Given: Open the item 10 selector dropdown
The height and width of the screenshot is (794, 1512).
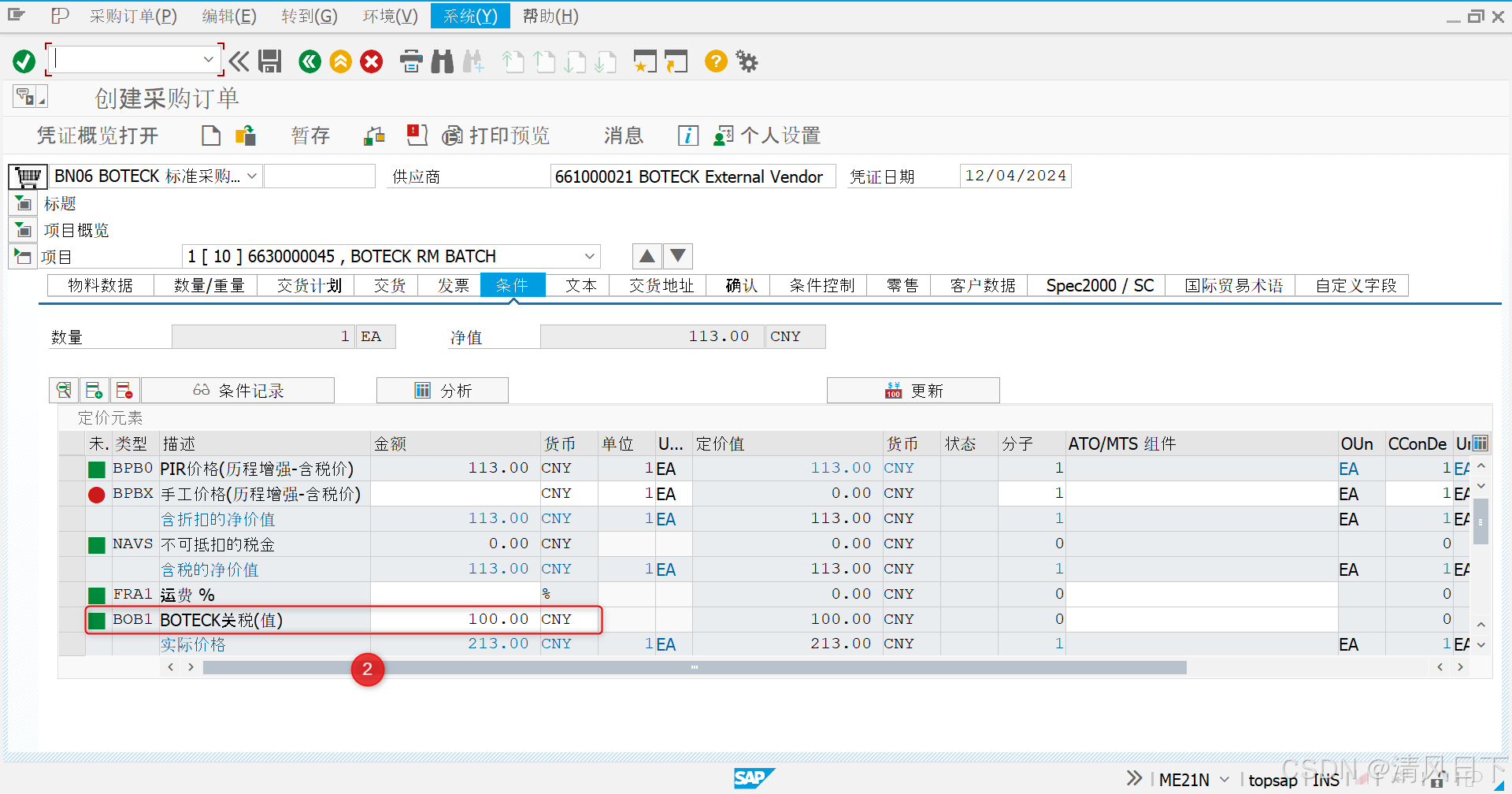Looking at the screenshot, I should pyautogui.click(x=589, y=256).
